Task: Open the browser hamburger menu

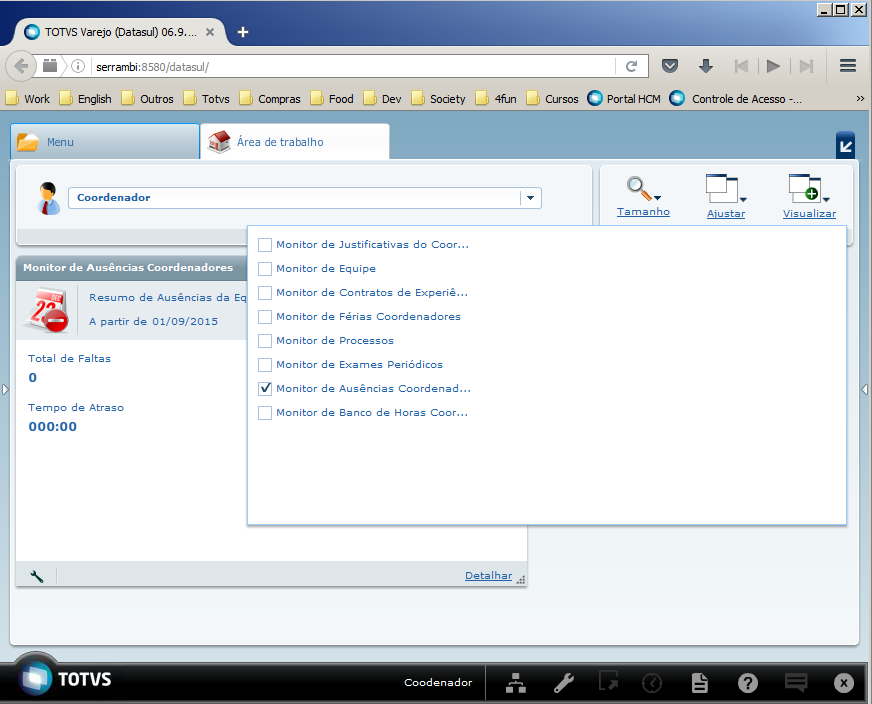Action: 848,66
